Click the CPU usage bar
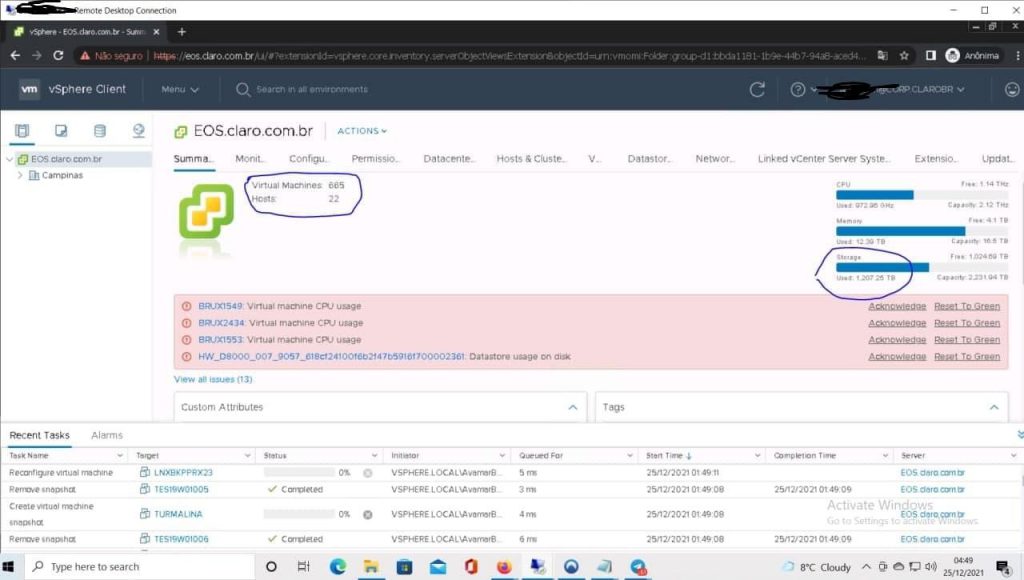 pos(922,195)
